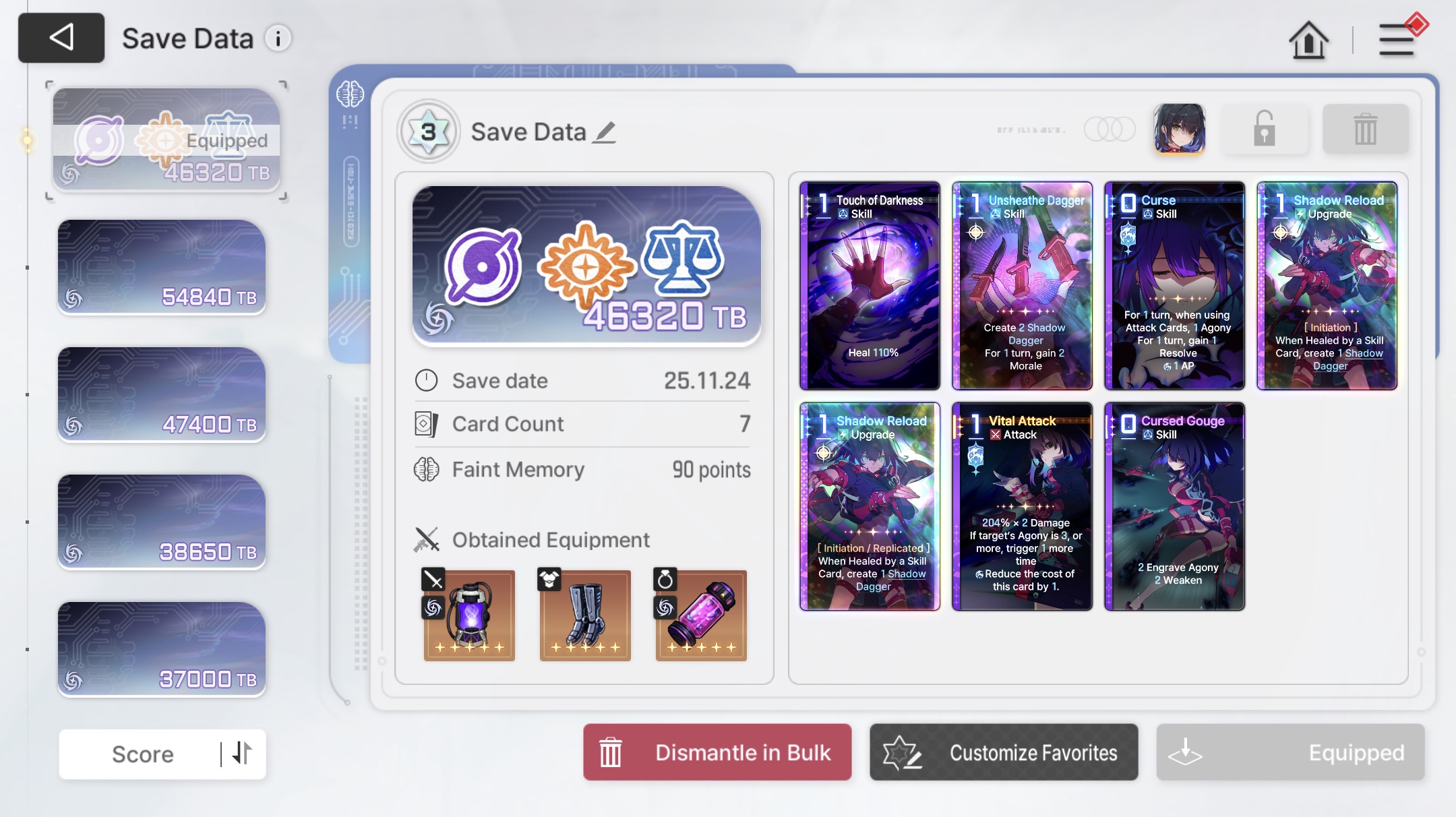Choose the 37000 TB save slot

tap(162, 649)
